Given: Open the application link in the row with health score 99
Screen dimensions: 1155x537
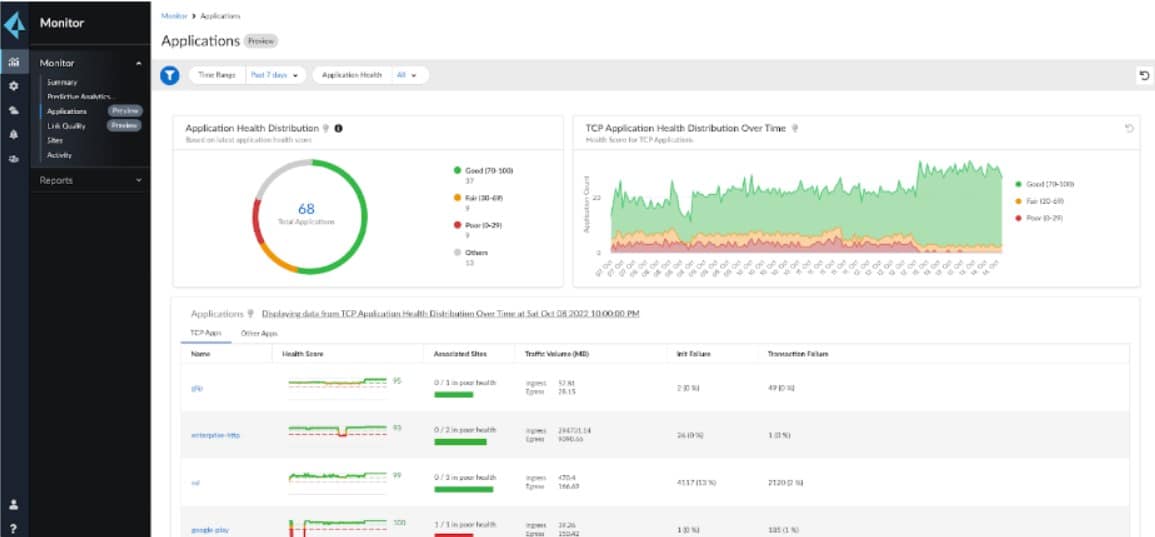Looking at the screenshot, I should pos(195,482).
